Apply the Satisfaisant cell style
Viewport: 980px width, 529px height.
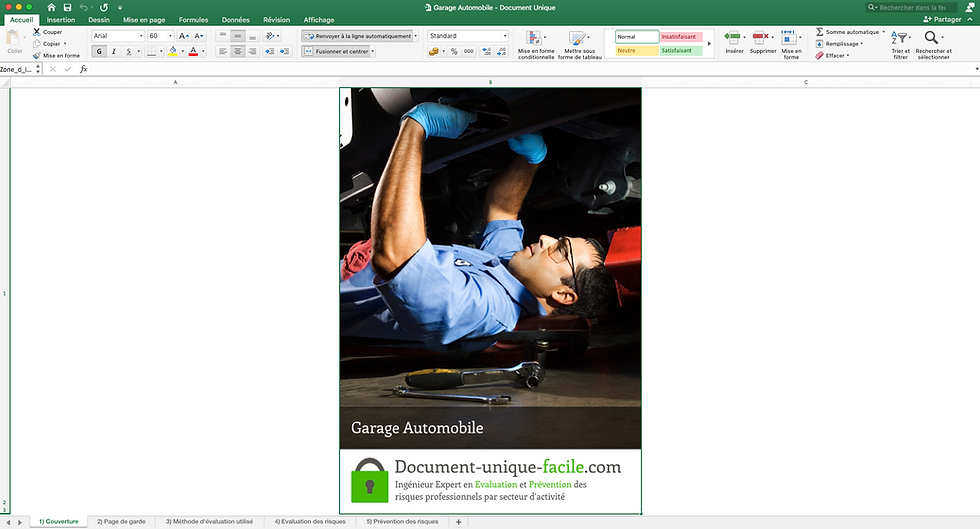coord(681,51)
